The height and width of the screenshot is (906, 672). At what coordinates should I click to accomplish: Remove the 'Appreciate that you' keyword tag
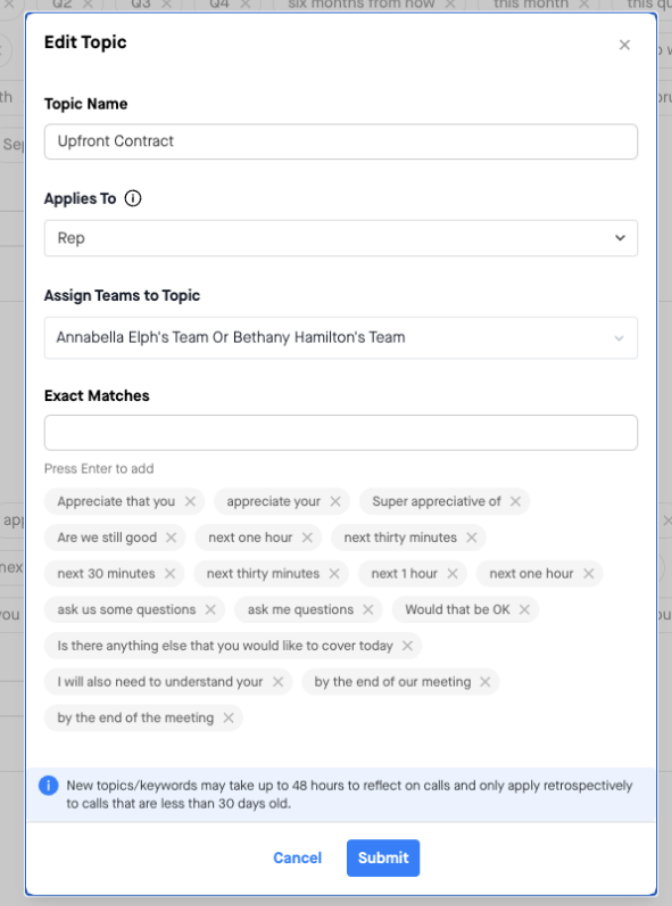(x=190, y=502)
